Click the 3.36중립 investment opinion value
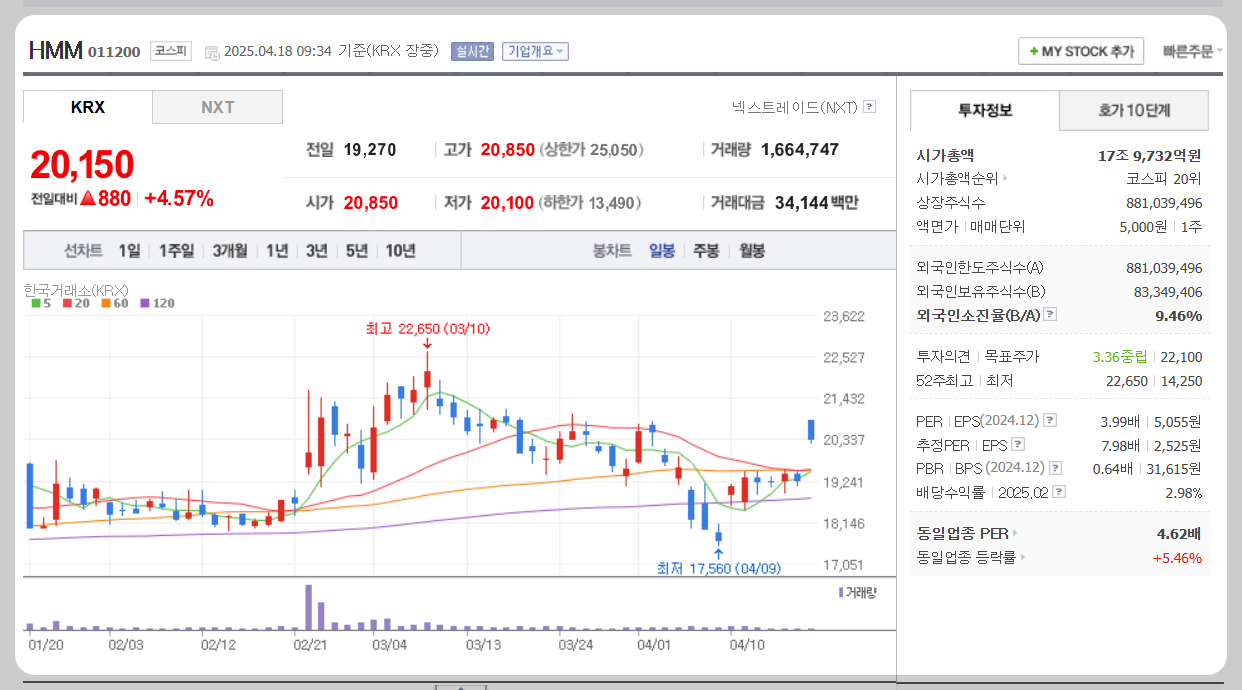The height and width of the screenshot is (690, 1242). click(1120, 356)
